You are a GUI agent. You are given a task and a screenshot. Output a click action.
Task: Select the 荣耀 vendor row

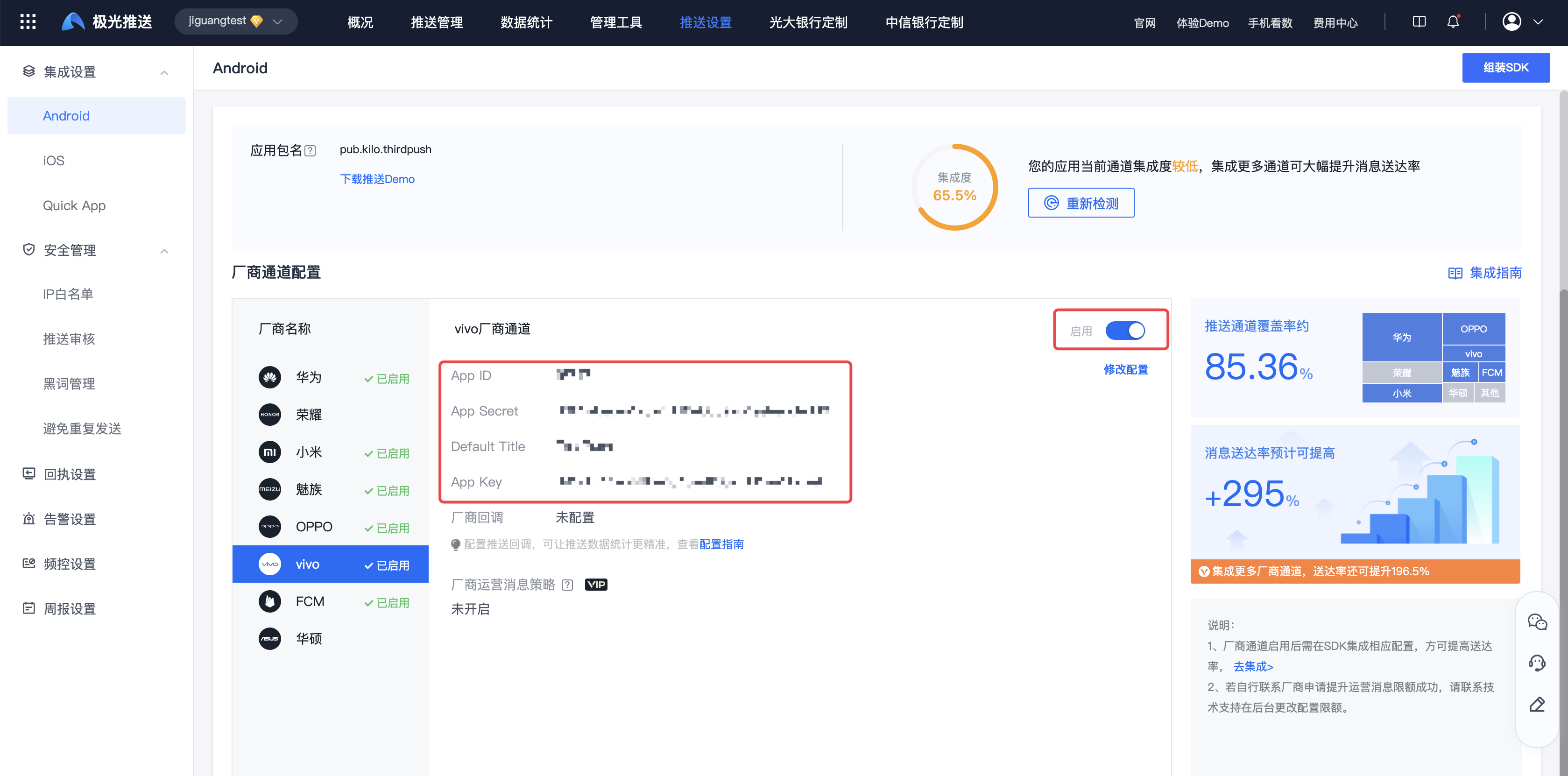click(x=331, y=415)
